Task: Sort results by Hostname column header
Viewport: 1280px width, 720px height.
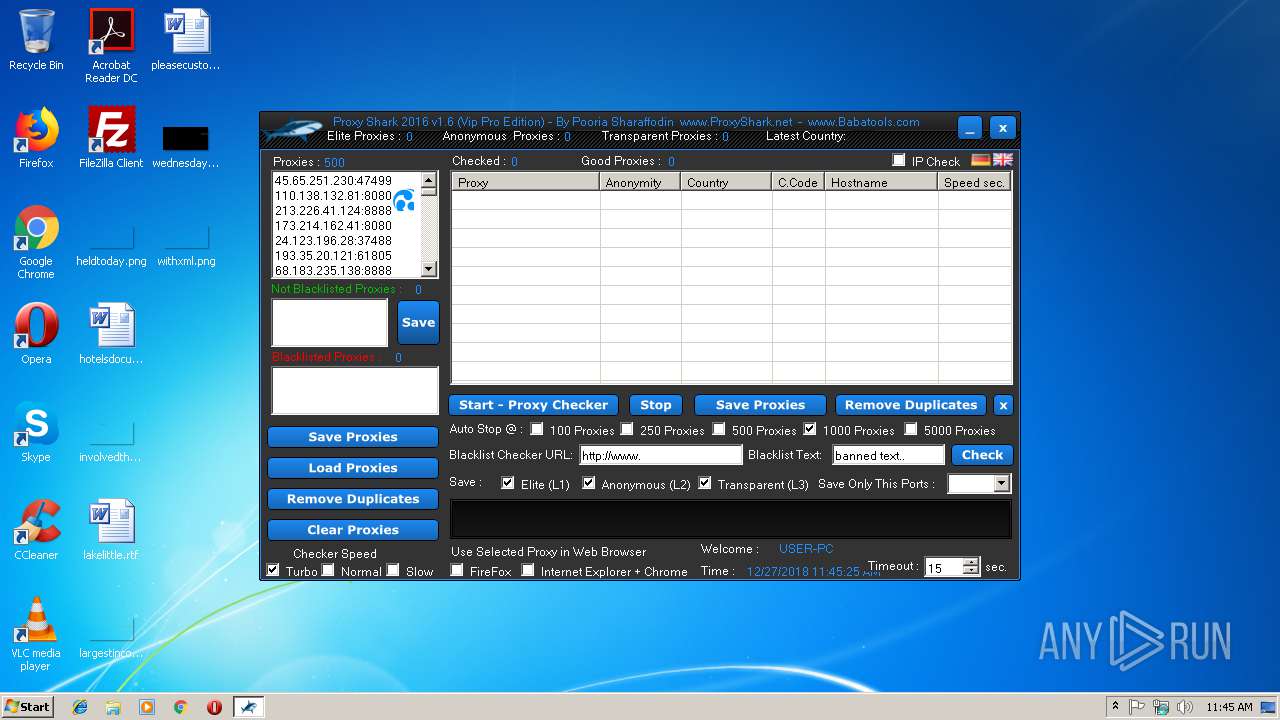Action: (881, 182)
